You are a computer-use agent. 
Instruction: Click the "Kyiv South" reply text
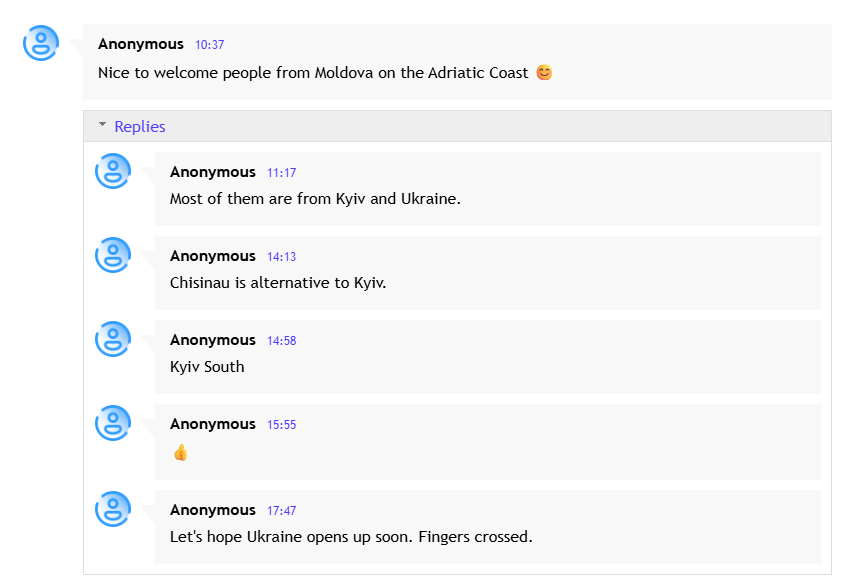point(207,367)
